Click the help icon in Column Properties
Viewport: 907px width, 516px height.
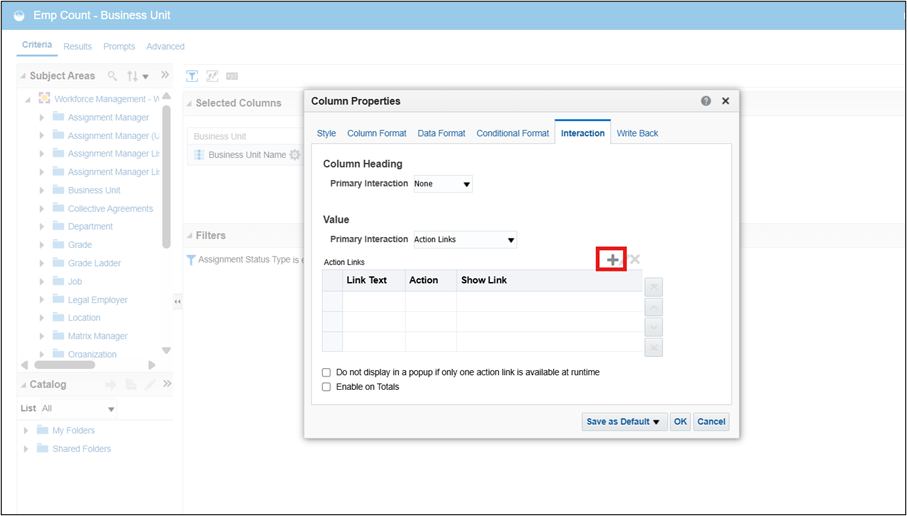tap(706, 101)
